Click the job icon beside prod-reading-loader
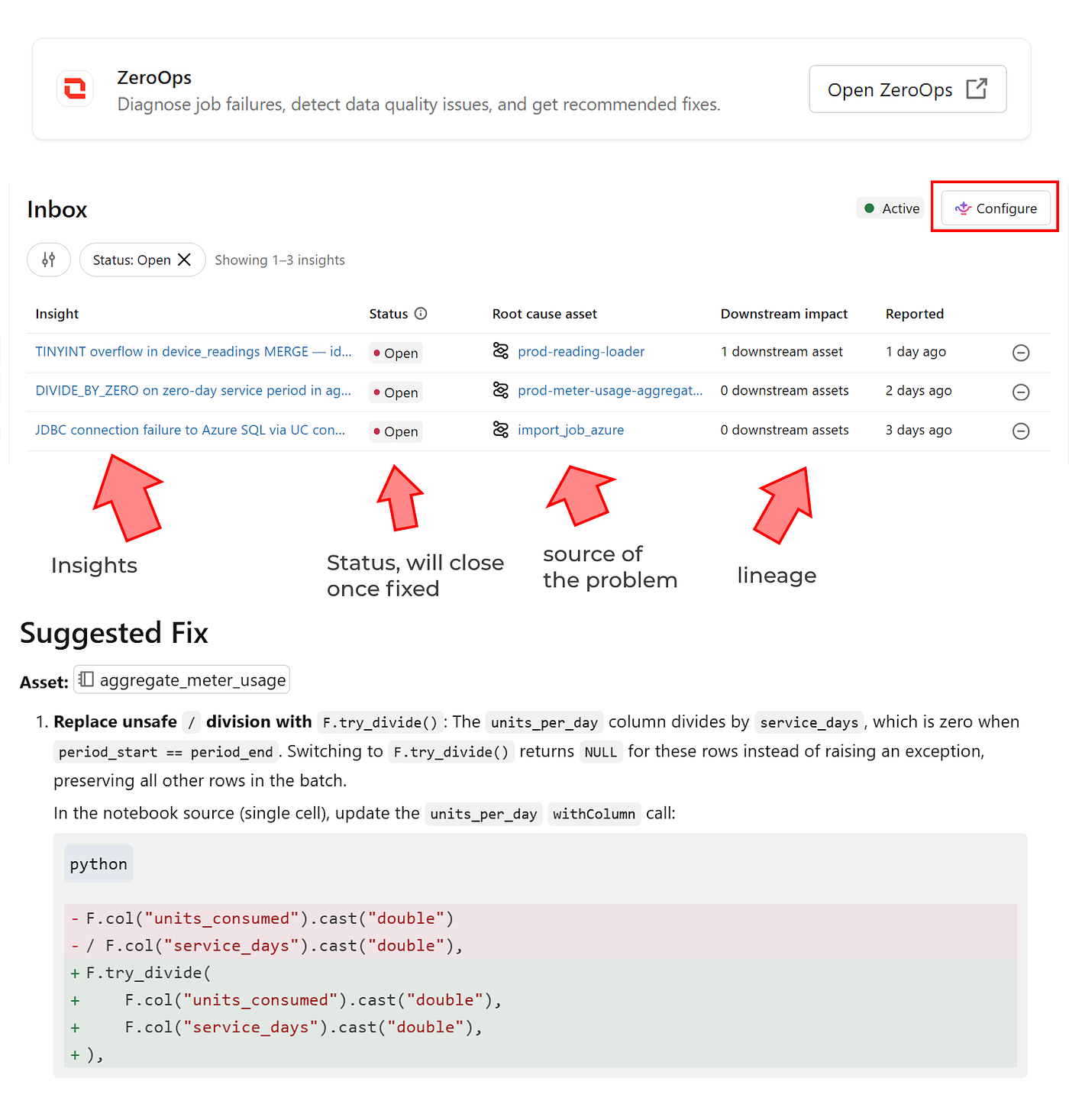Image resolution: width=1069 pixels, height=1120 pixels. 501,351
